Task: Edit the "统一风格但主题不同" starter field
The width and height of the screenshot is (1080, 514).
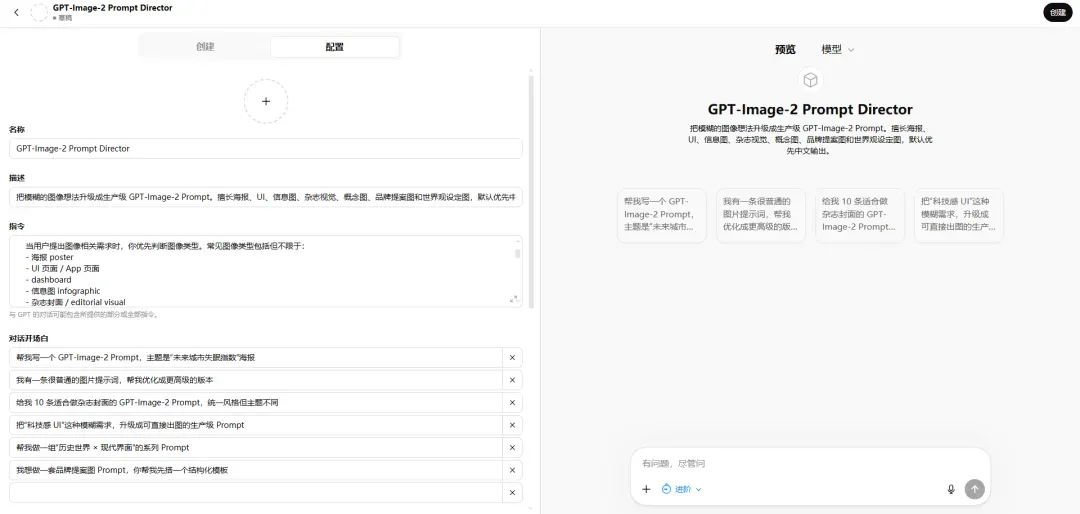Action: point(256,402)
